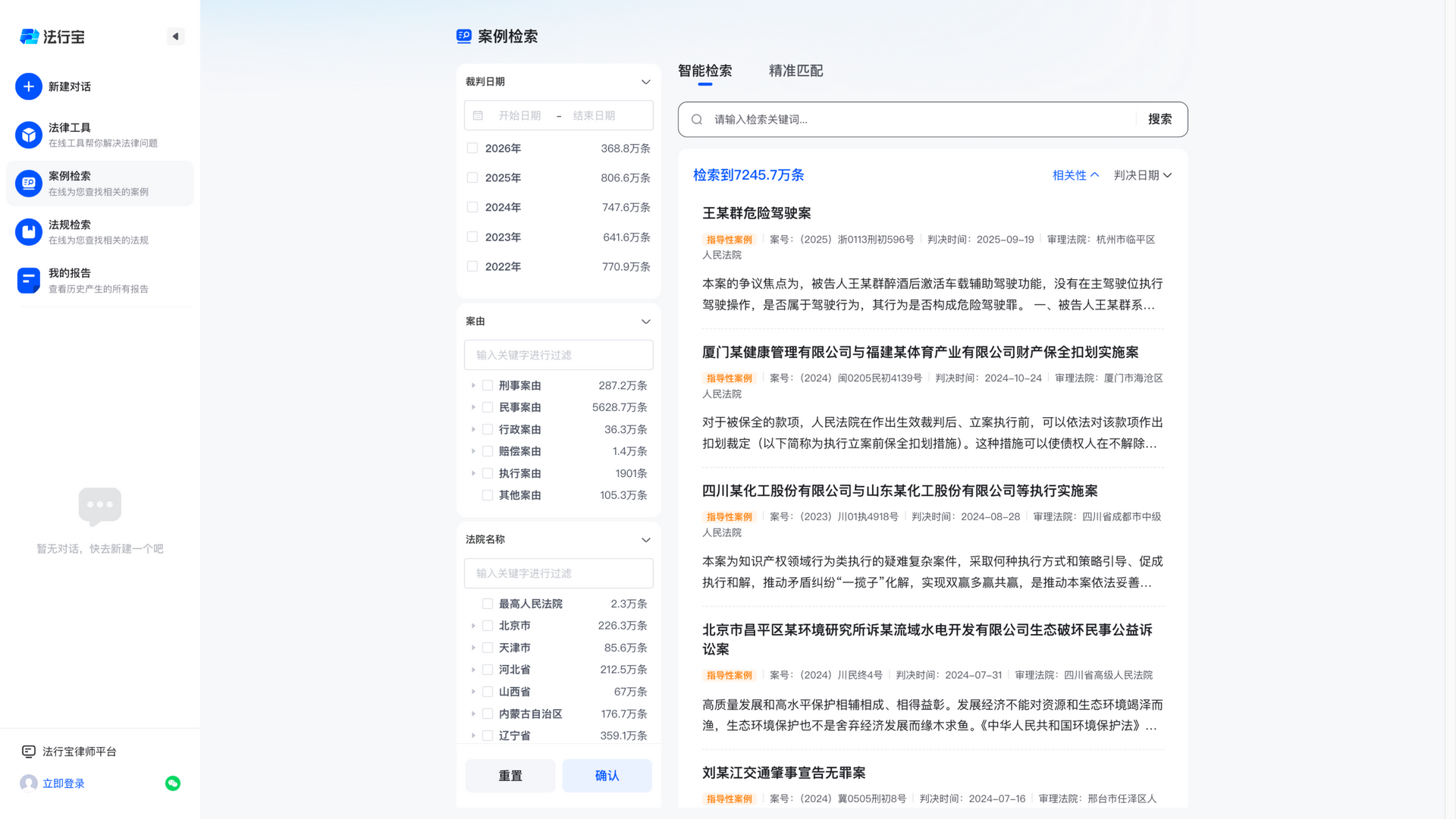Collapse the 法院名称 filter section chevron
The height and width of the screenshot is (819, 1456).
click(646, 540)
